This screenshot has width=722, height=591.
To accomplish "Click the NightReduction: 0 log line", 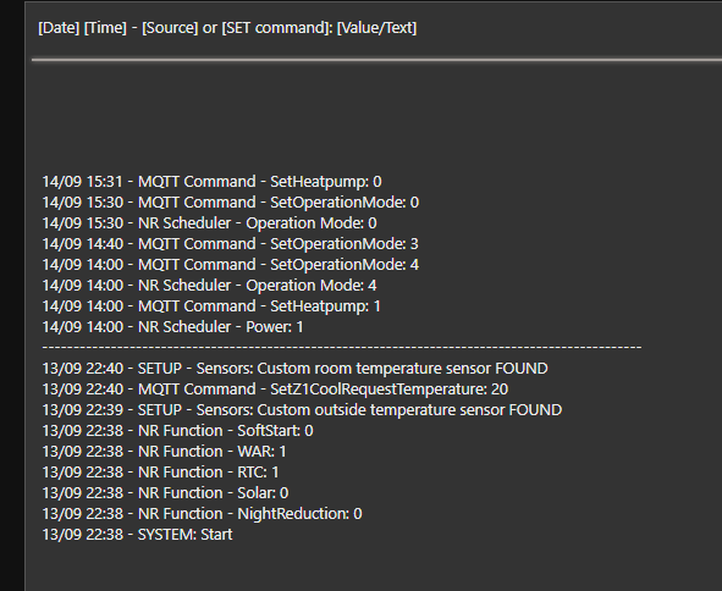I will [202, 514].
